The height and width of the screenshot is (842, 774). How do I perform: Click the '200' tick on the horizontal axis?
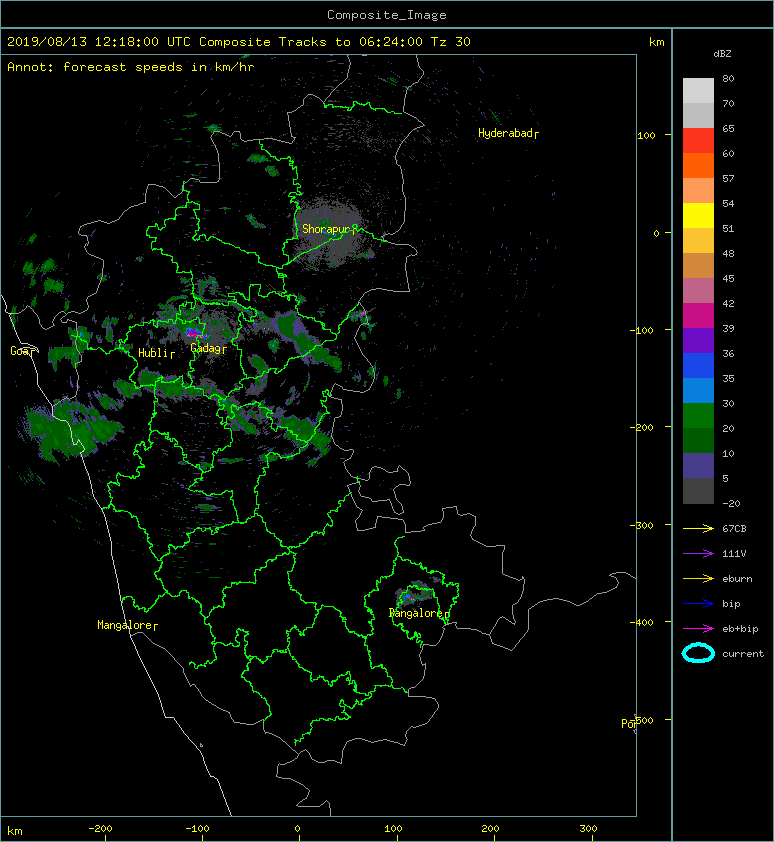tap(490, 829)
